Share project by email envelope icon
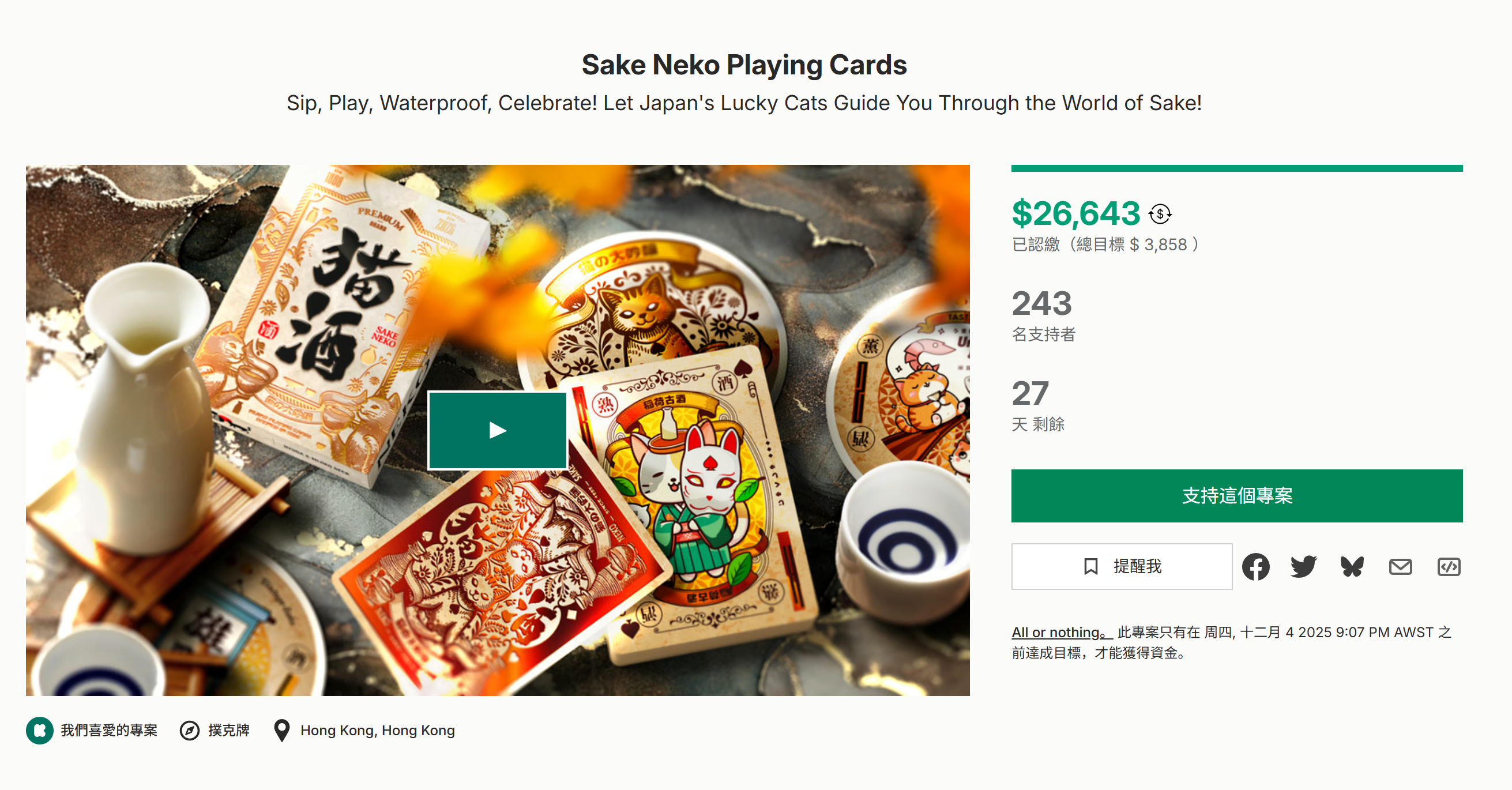The height and width of the screenshot is (790, 1512). (1400, 566)
